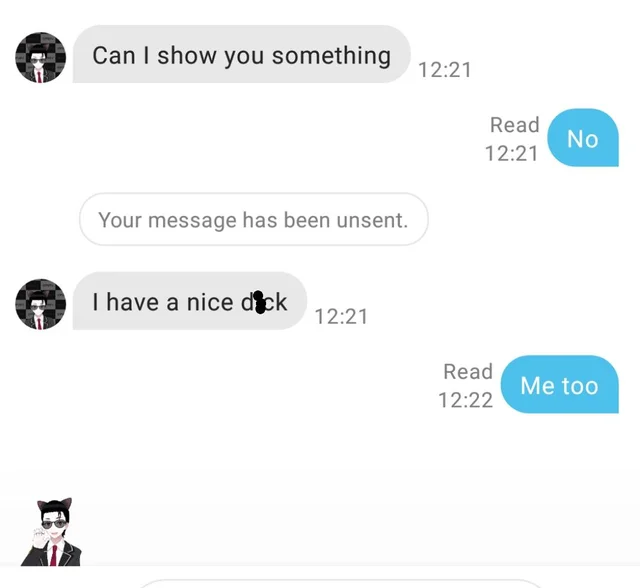Screen dimensions: 640x588
Task: Open sender avatar beside "I have a nice" message
Action: 40,304
